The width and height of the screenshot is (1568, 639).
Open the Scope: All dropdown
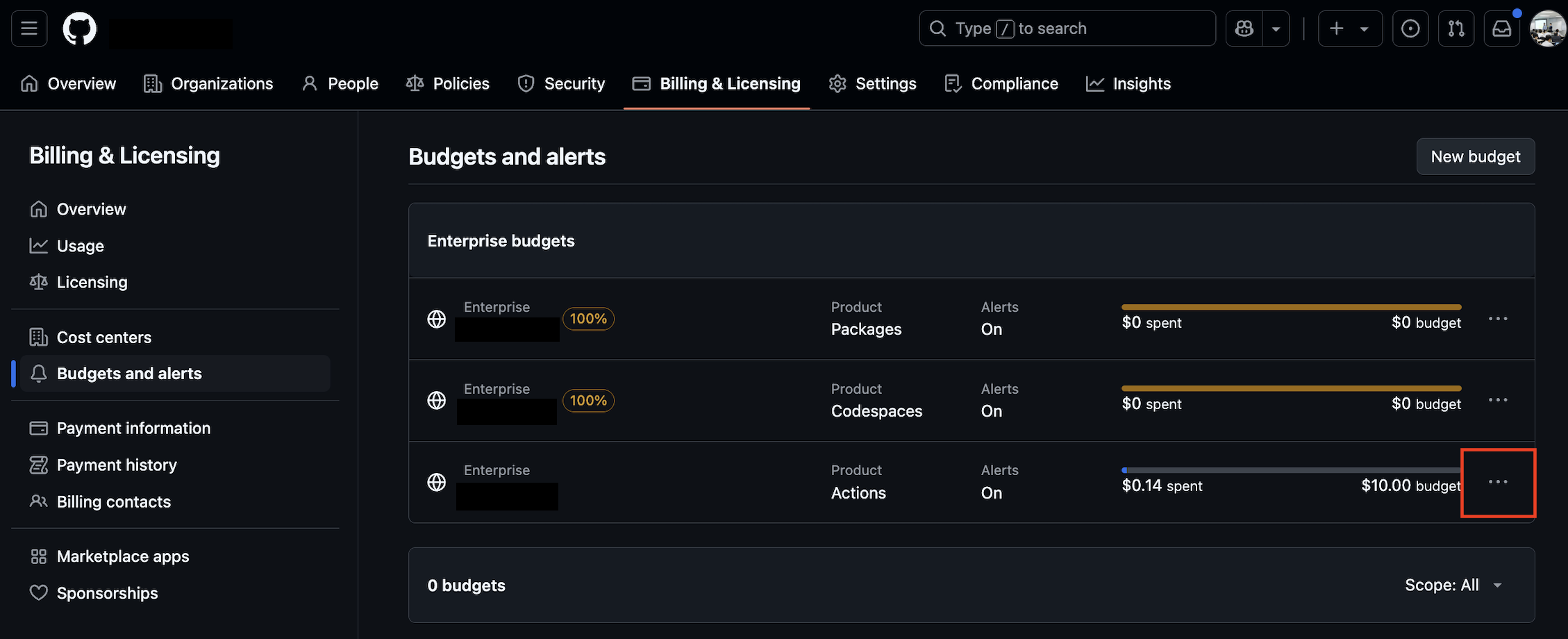(1453, 586)
